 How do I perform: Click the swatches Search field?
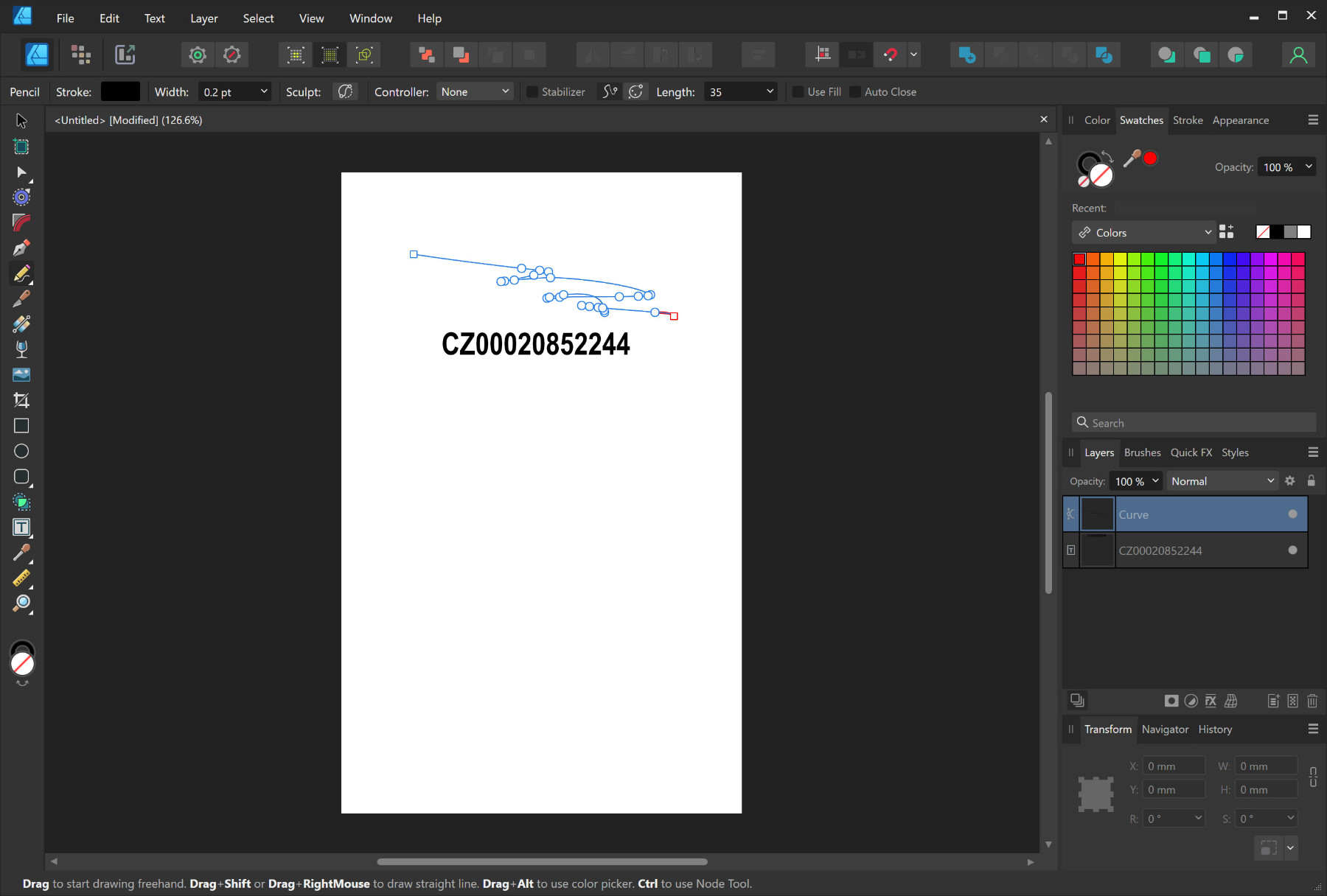[1194, 423]
